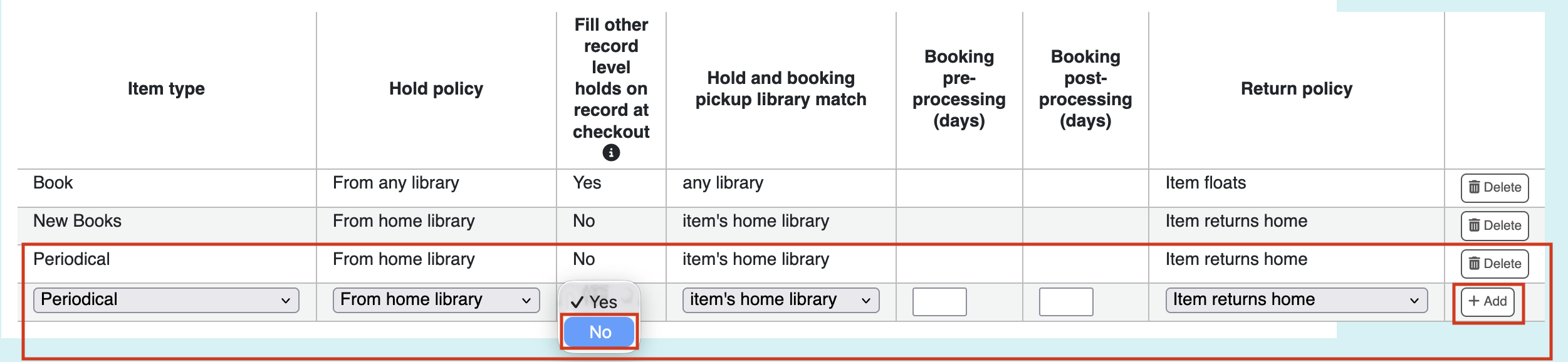Delete the Book rule
The image size is (1568, 362).
1495,188
